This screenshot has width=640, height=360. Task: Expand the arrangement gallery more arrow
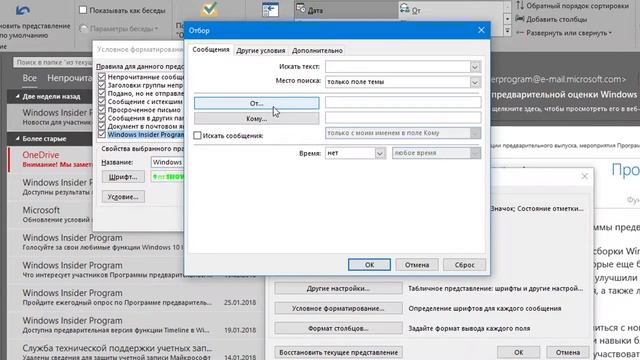pyautogui.click(x=507, y=31)
